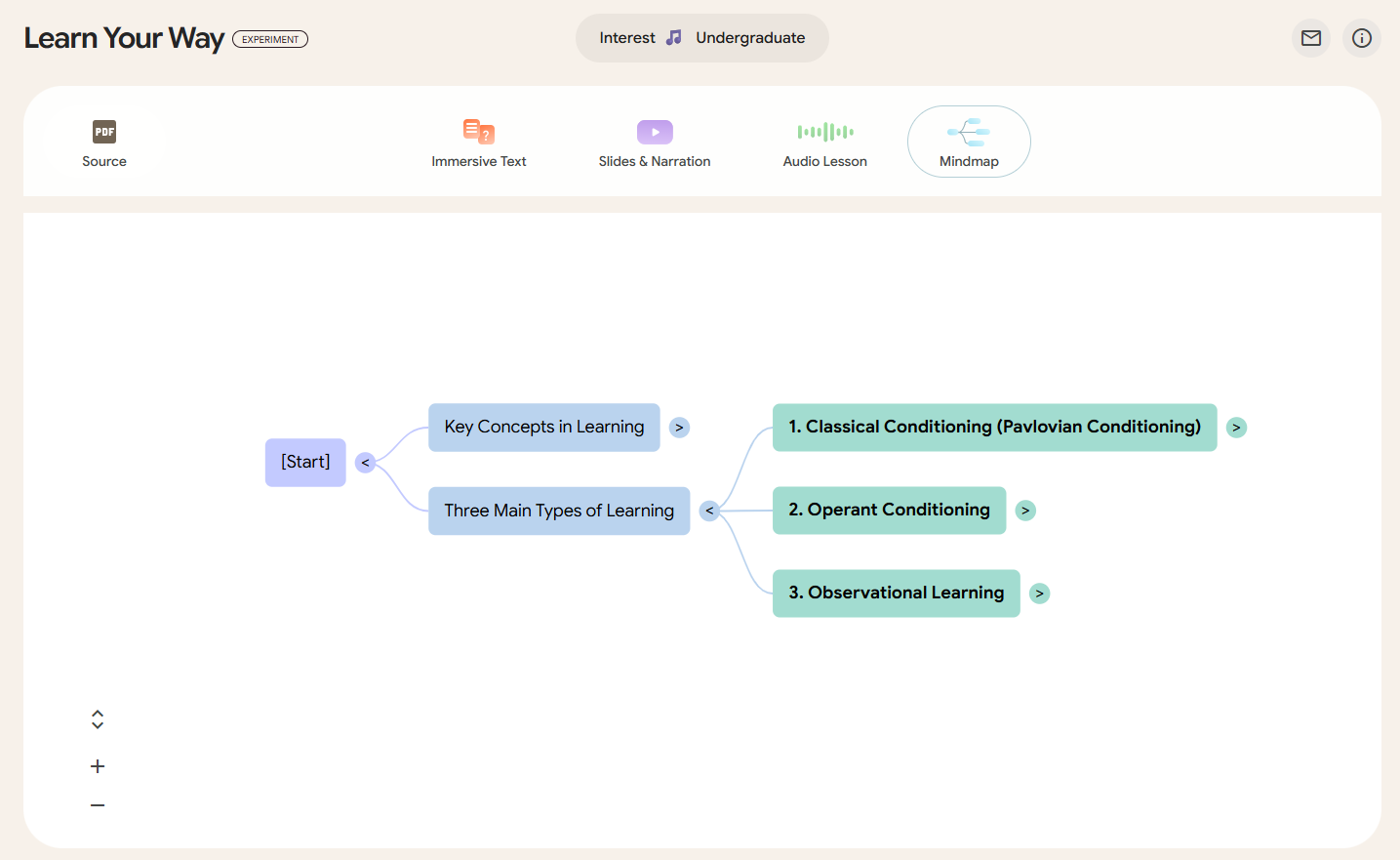Expand the Key Concepts in Learning node

[679, 427]
